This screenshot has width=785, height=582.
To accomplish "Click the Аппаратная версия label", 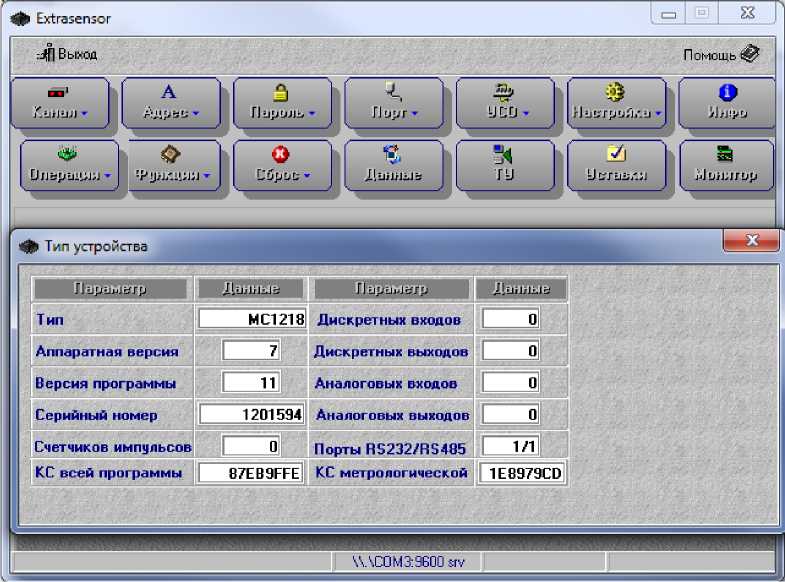I will 107,351.
